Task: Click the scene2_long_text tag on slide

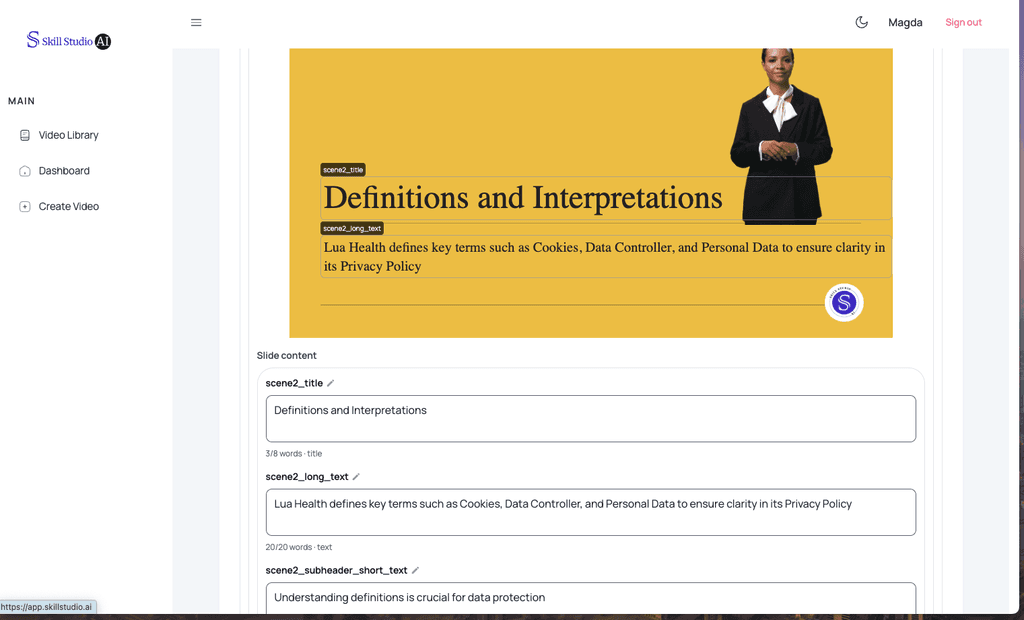Action: 352,229
